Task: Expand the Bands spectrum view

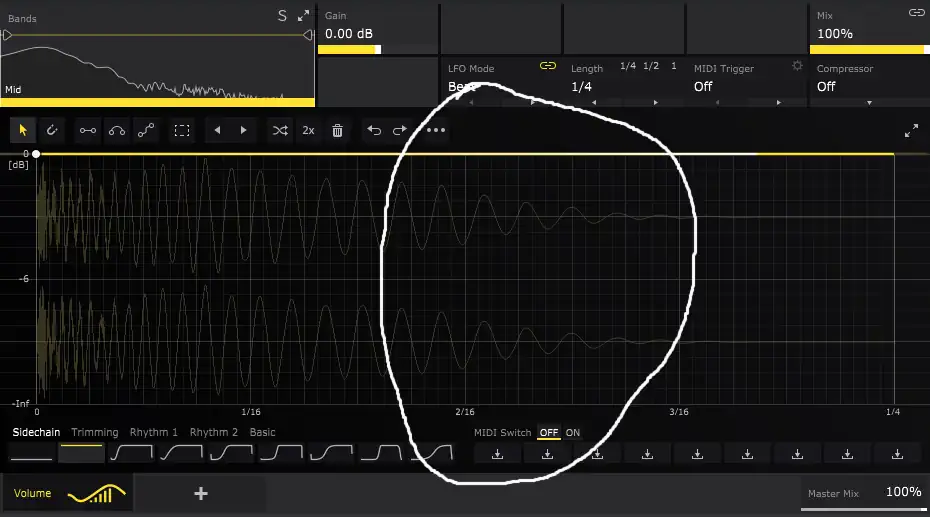Action: pos(304,16)
